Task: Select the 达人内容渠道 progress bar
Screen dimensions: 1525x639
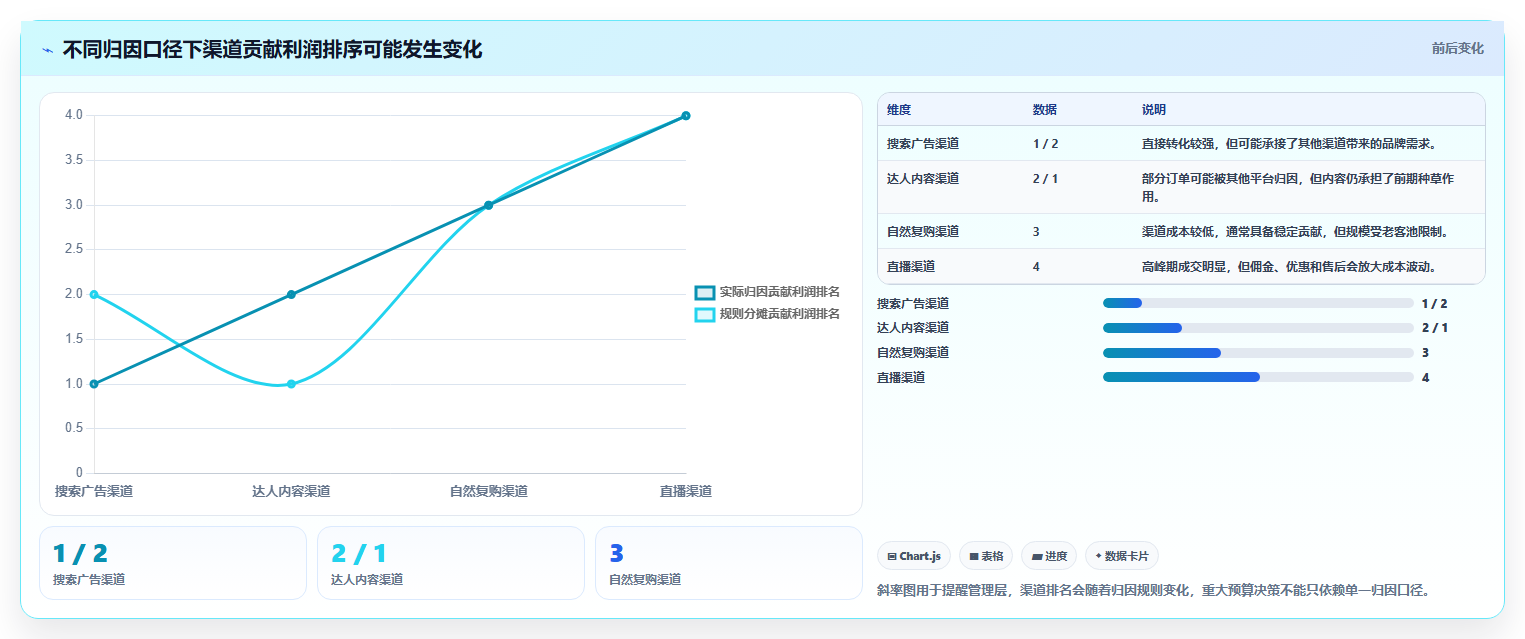Action: pyautogui.click(x=1258, y=328)
